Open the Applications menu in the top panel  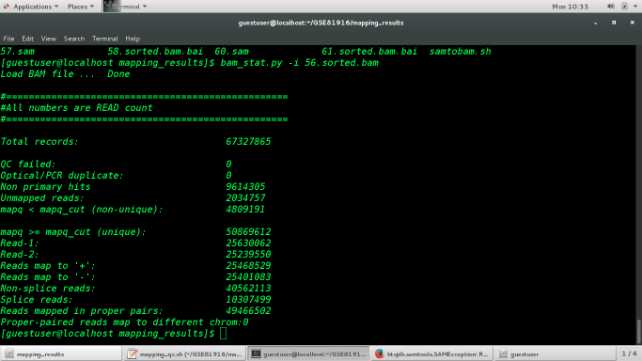point(32,7)
